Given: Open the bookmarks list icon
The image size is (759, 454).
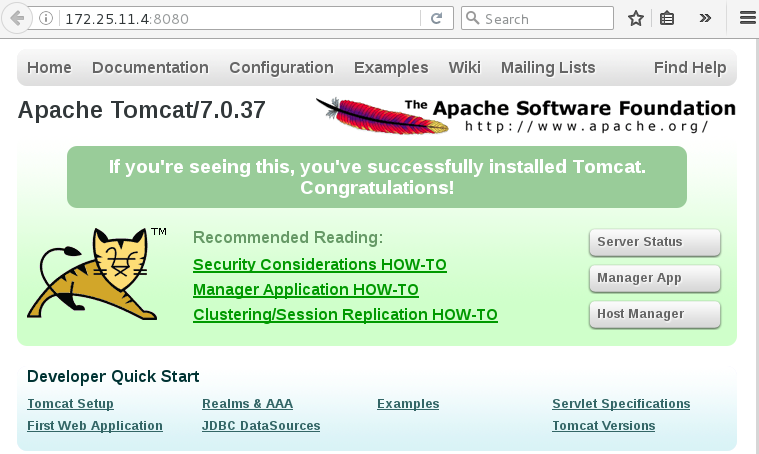Looking at the screenshot, I should coord(667,18).
